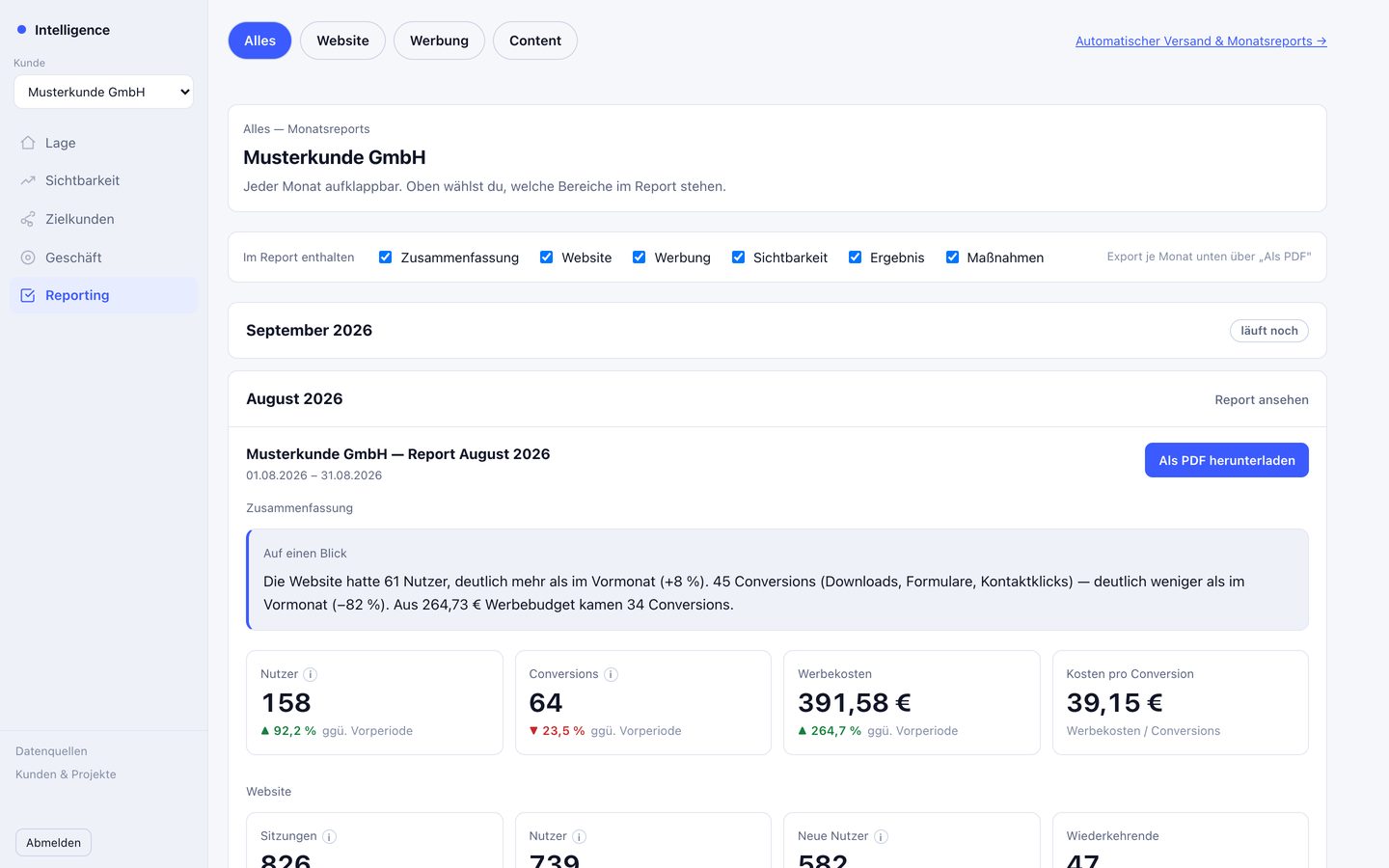Open Automatischer Versand & Monatsreports link
Viewport: 1389px width, 868px height.
pos(1201,41)
